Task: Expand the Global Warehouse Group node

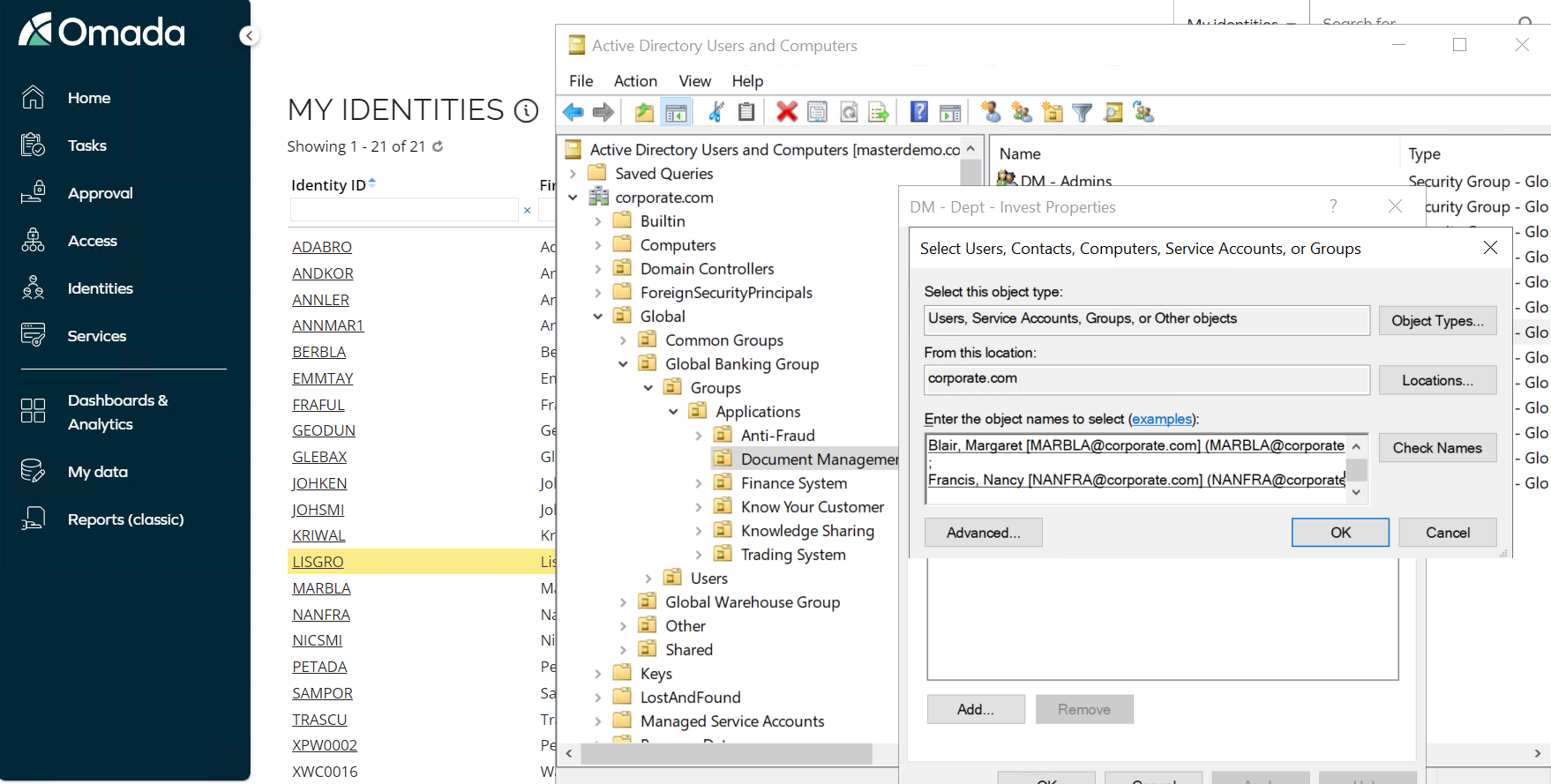Action: [623, 602]
